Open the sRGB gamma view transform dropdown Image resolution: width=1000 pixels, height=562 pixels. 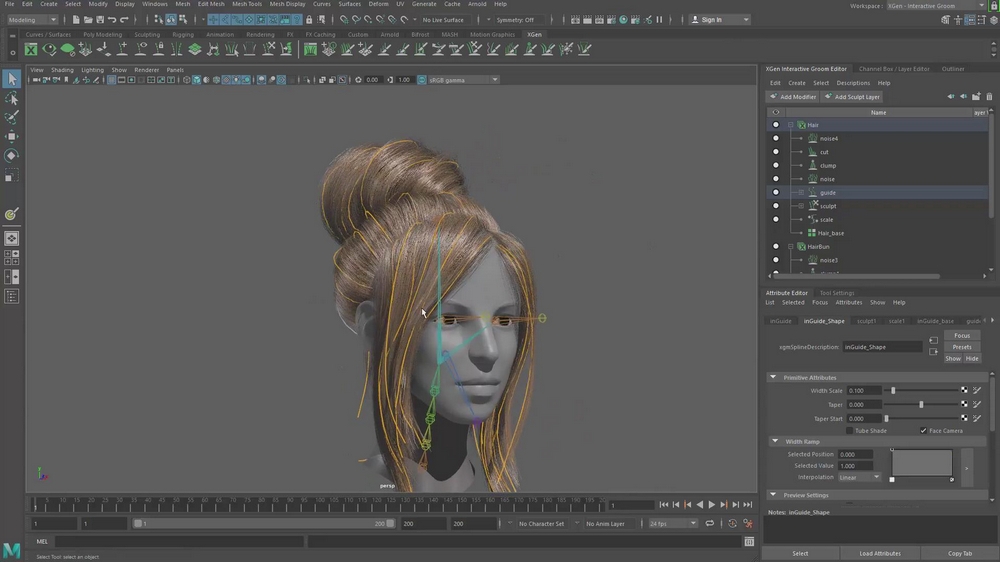464,80
